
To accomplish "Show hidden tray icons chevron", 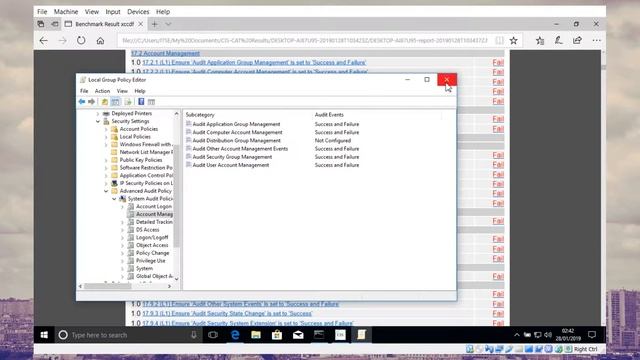I will 517,335.
